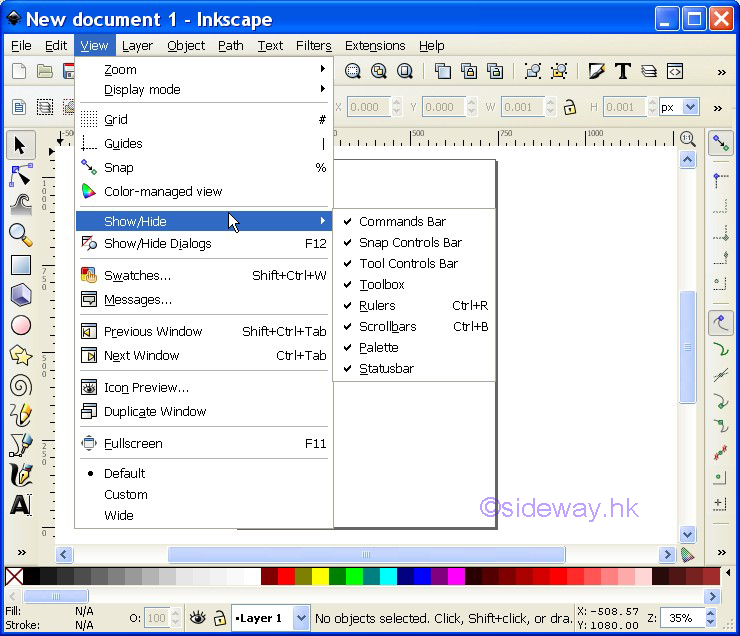
Task: Open the XML editor from toolbar
Action: click(x=675, y=71)
